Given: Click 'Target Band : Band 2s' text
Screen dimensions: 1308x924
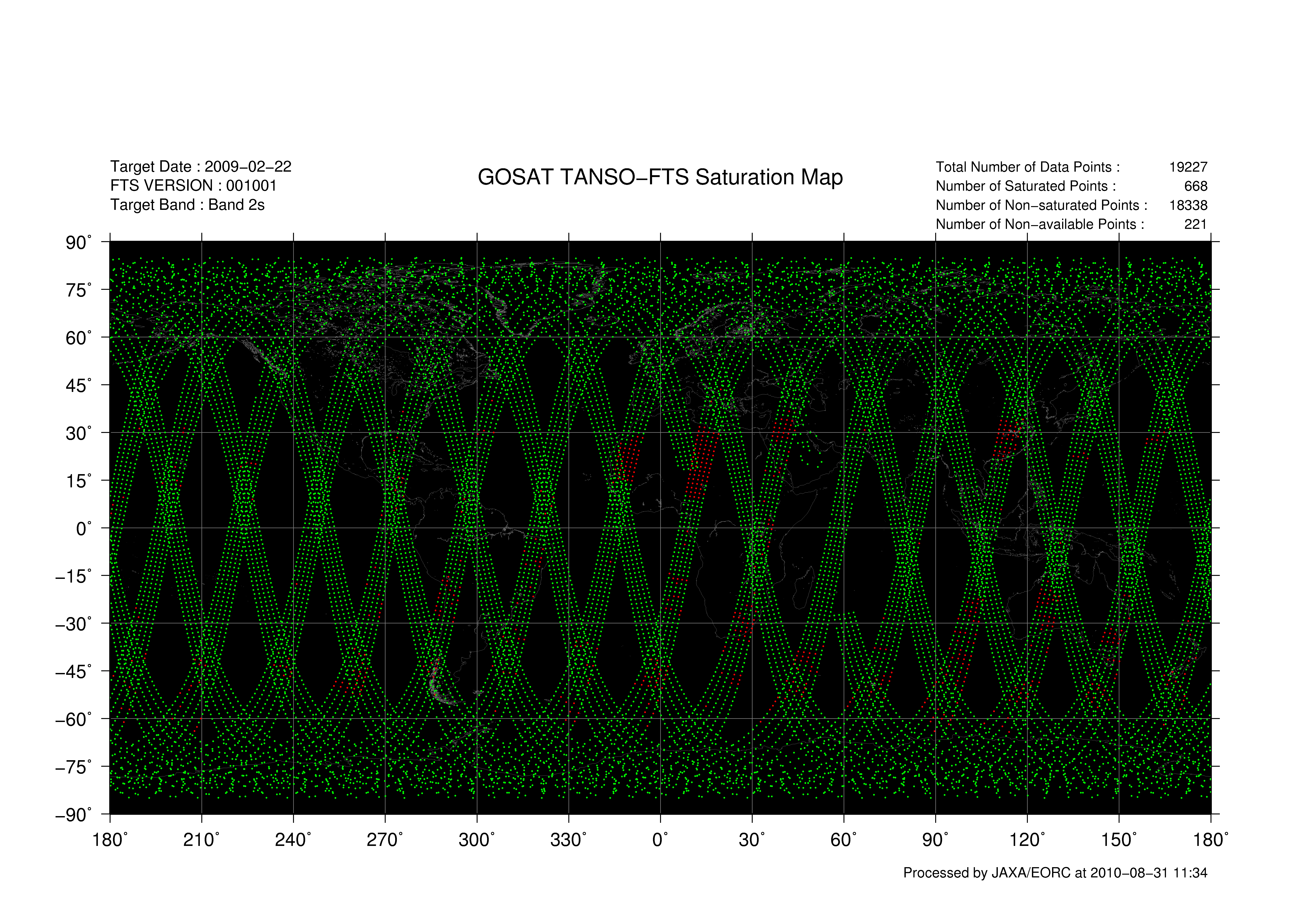Looking at the screenshot, I should coord(187,205).
